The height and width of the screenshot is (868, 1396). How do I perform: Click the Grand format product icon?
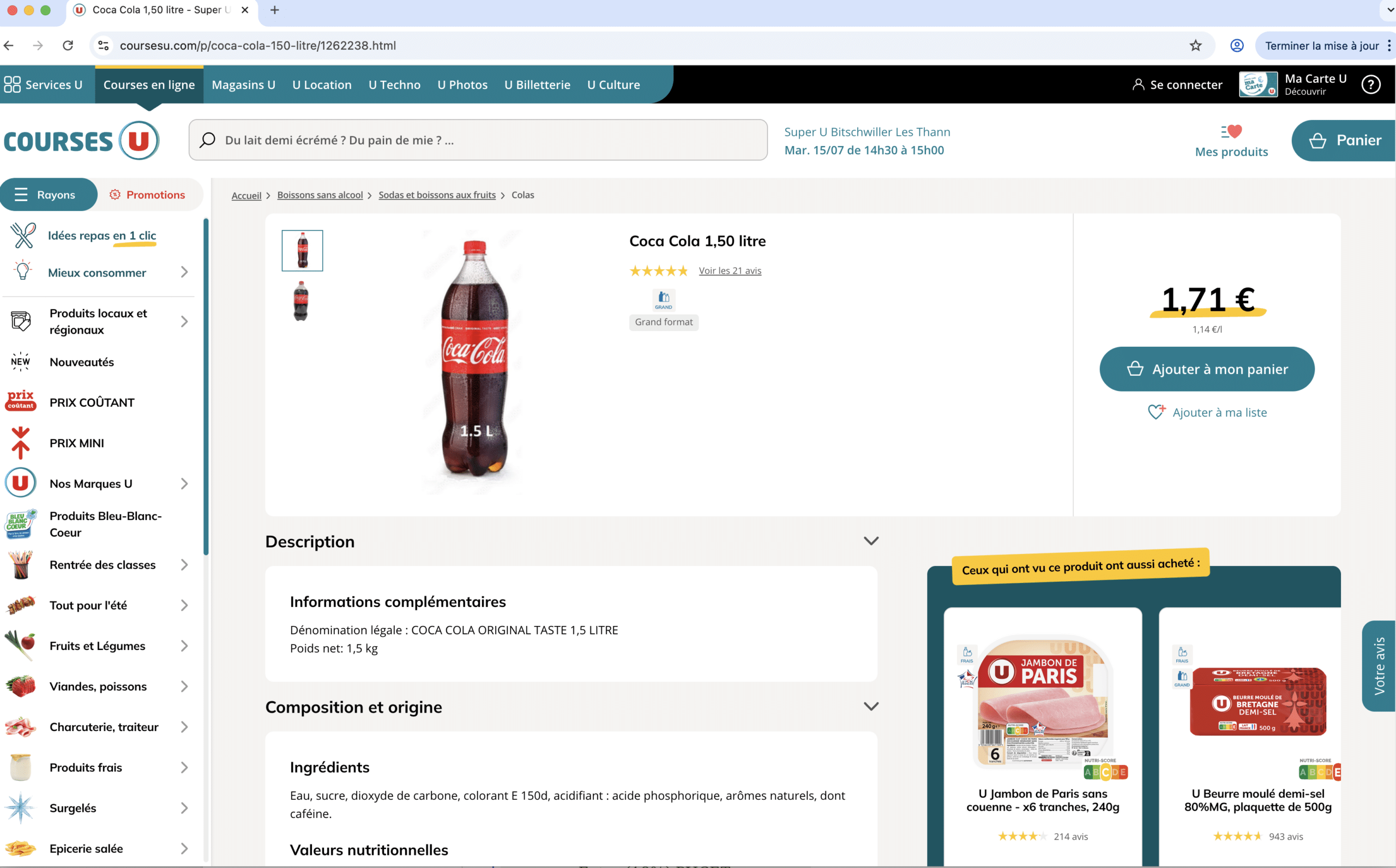[664, 299]
